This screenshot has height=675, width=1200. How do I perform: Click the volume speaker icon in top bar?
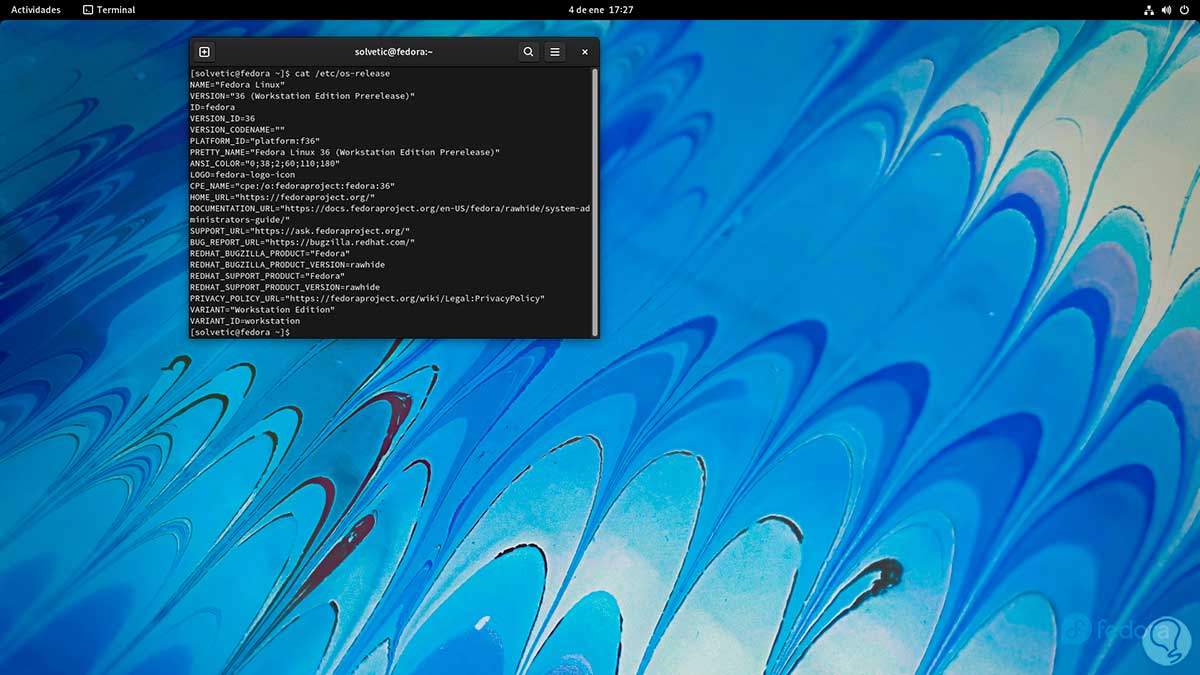click(1166, 10)
